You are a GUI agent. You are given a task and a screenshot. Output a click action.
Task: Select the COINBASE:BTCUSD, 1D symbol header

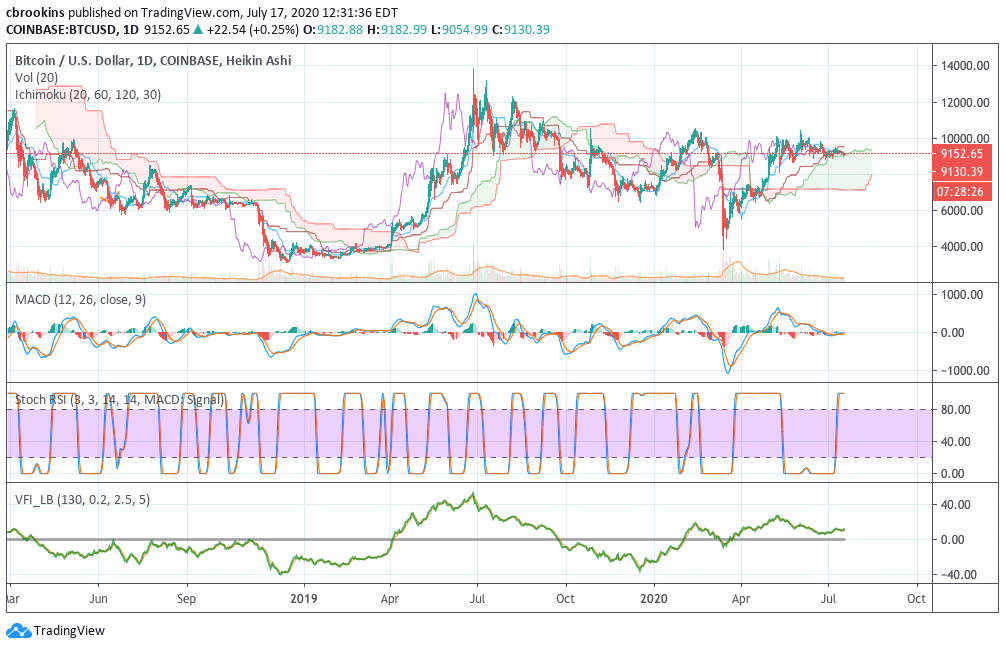[x=72, y=29]
